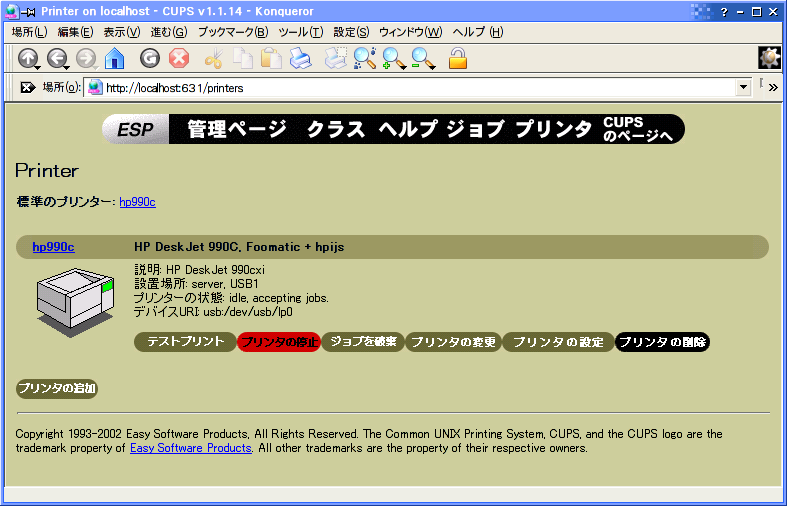Click the テストプリント button
Viewport: 787px width, 506px height.
(185, 342)
